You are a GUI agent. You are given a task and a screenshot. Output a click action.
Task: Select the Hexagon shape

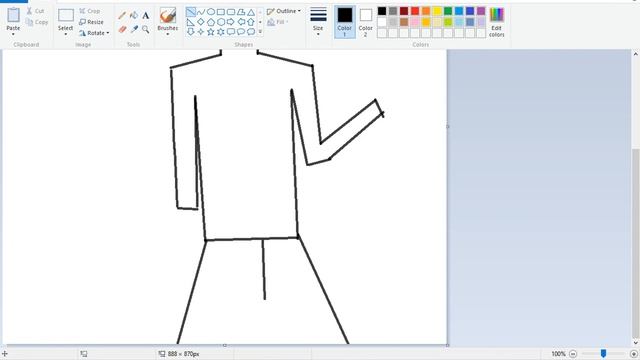coord(221,22)
